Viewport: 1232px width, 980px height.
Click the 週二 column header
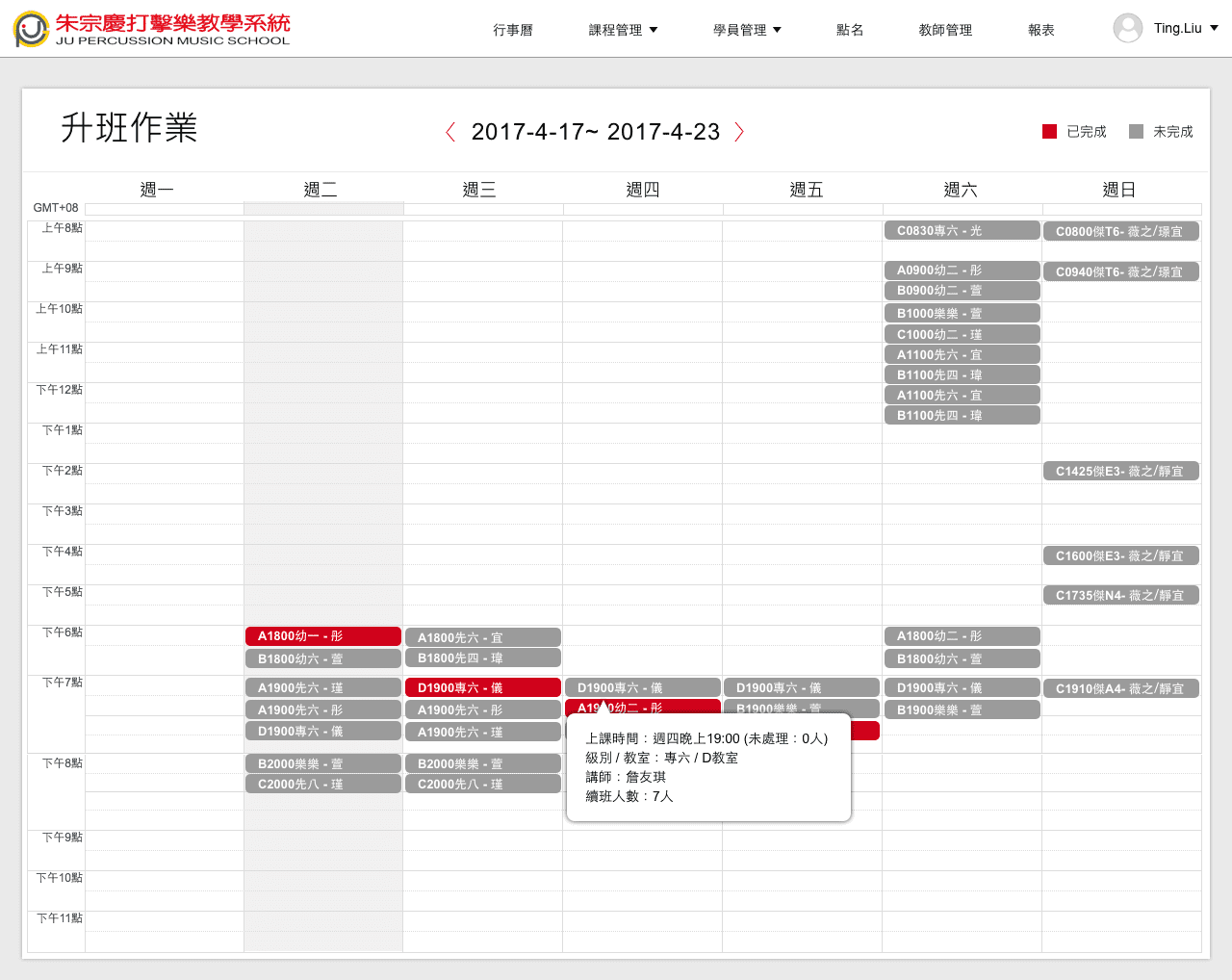[321, 190]
